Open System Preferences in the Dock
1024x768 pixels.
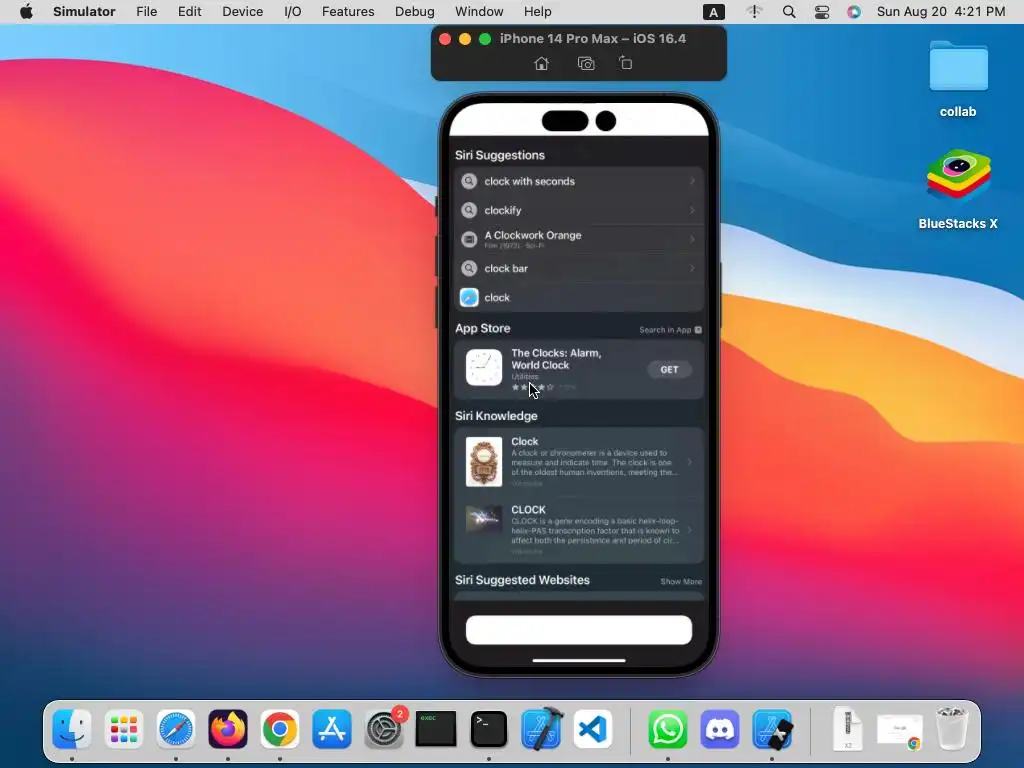(x=384, y=729)
